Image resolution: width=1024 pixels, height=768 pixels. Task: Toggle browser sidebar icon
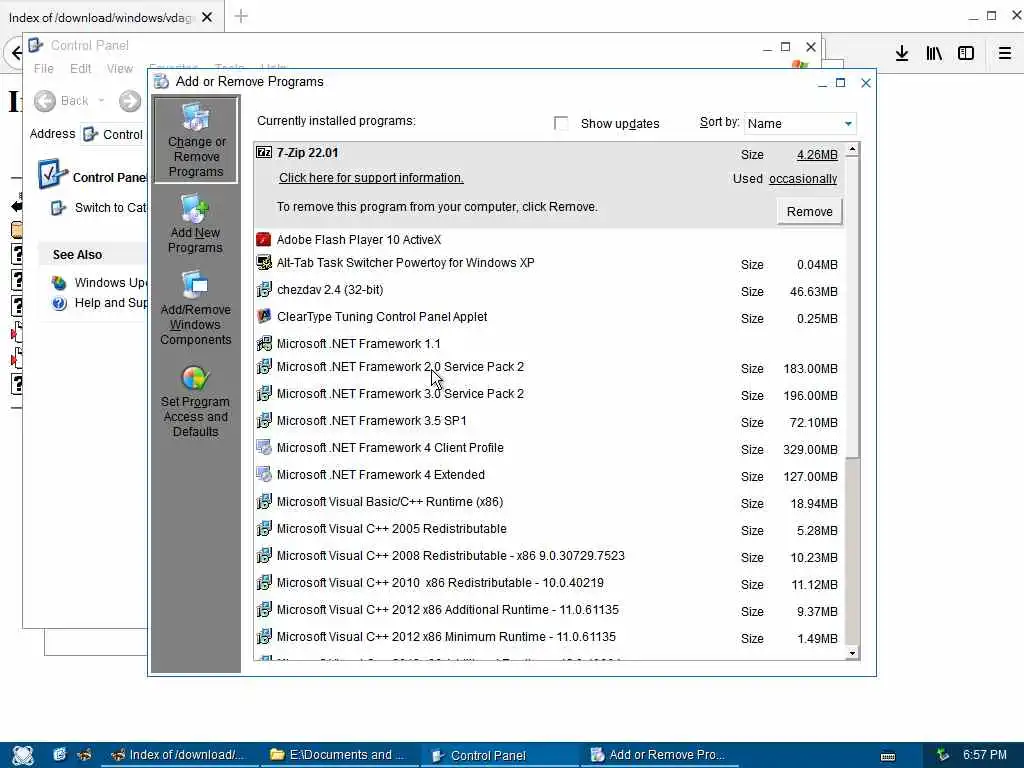click(x=966, y=53)
